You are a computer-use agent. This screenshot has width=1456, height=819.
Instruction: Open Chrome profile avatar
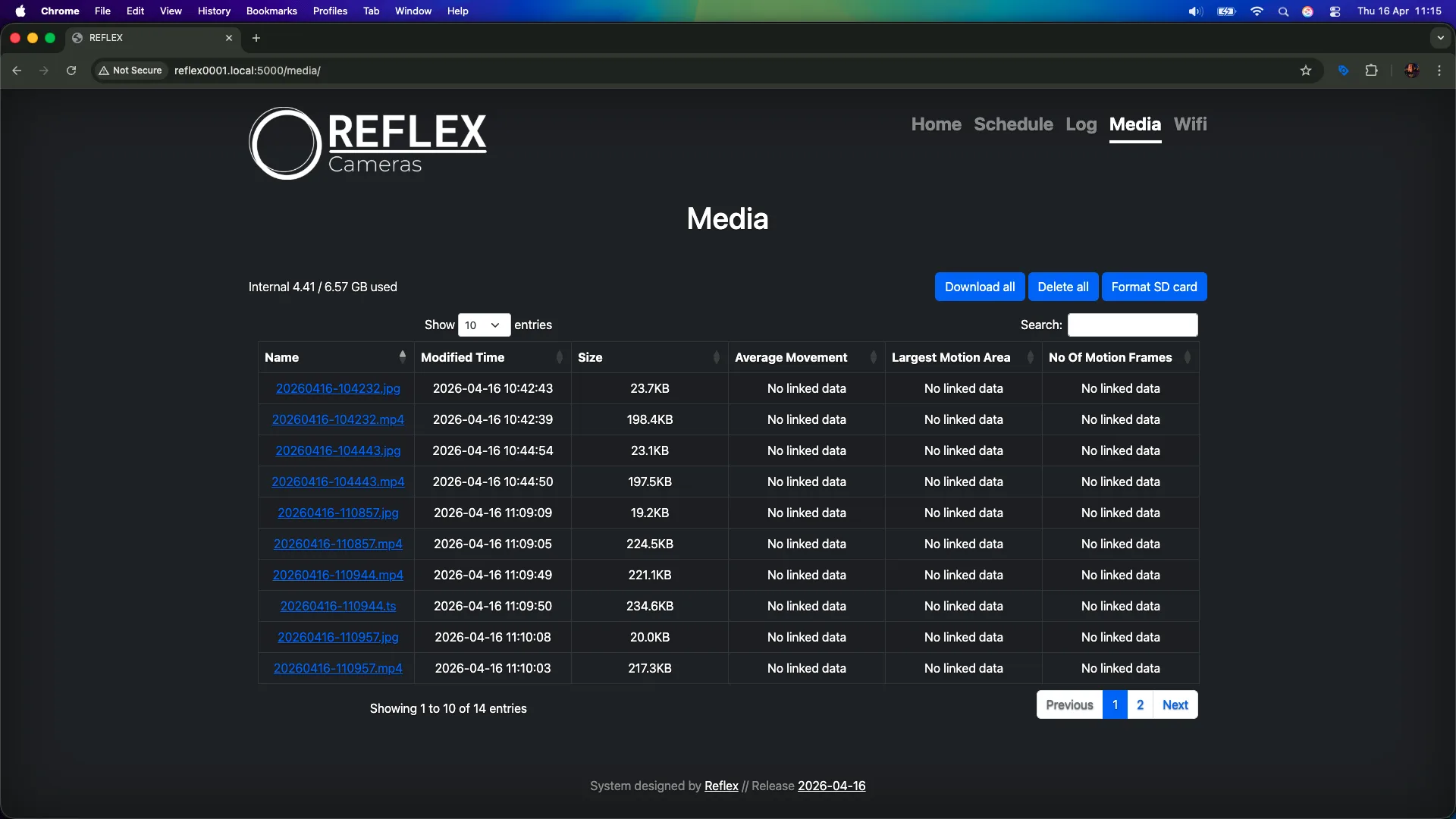tap(1411, 71)
